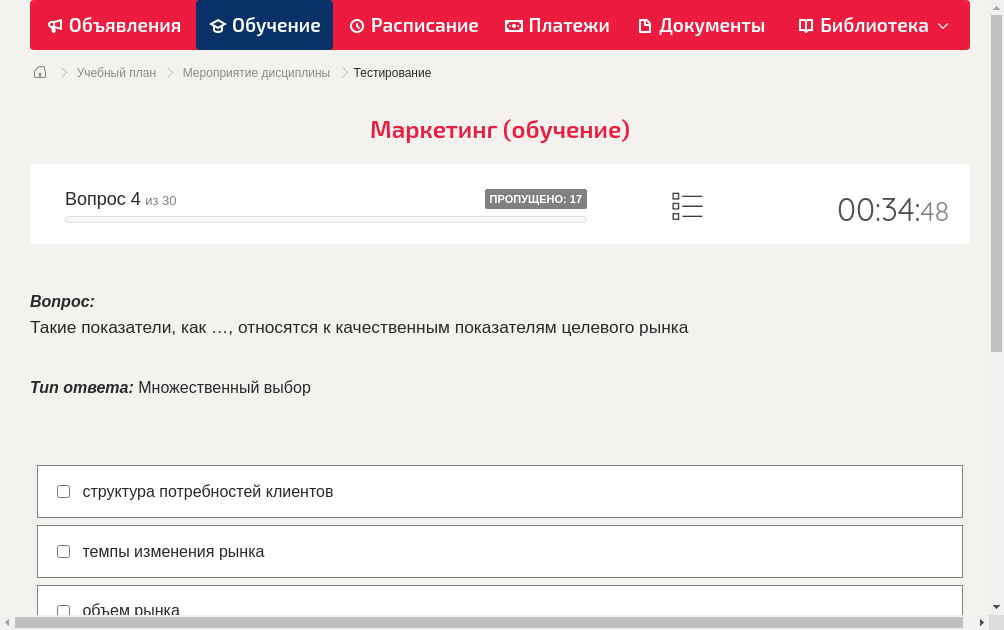
Task: Open the Тестирование breadcrumb link
Action: point(391,72)
